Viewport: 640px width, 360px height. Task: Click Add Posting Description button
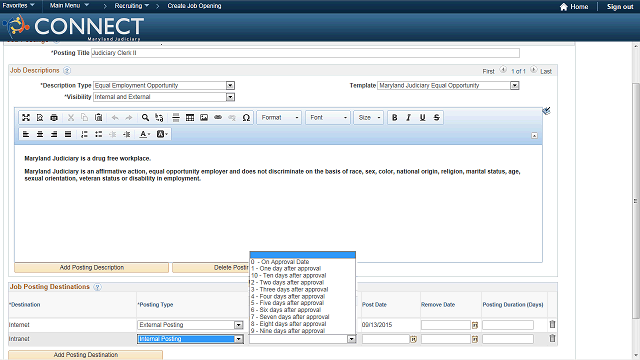pos(91,267)
